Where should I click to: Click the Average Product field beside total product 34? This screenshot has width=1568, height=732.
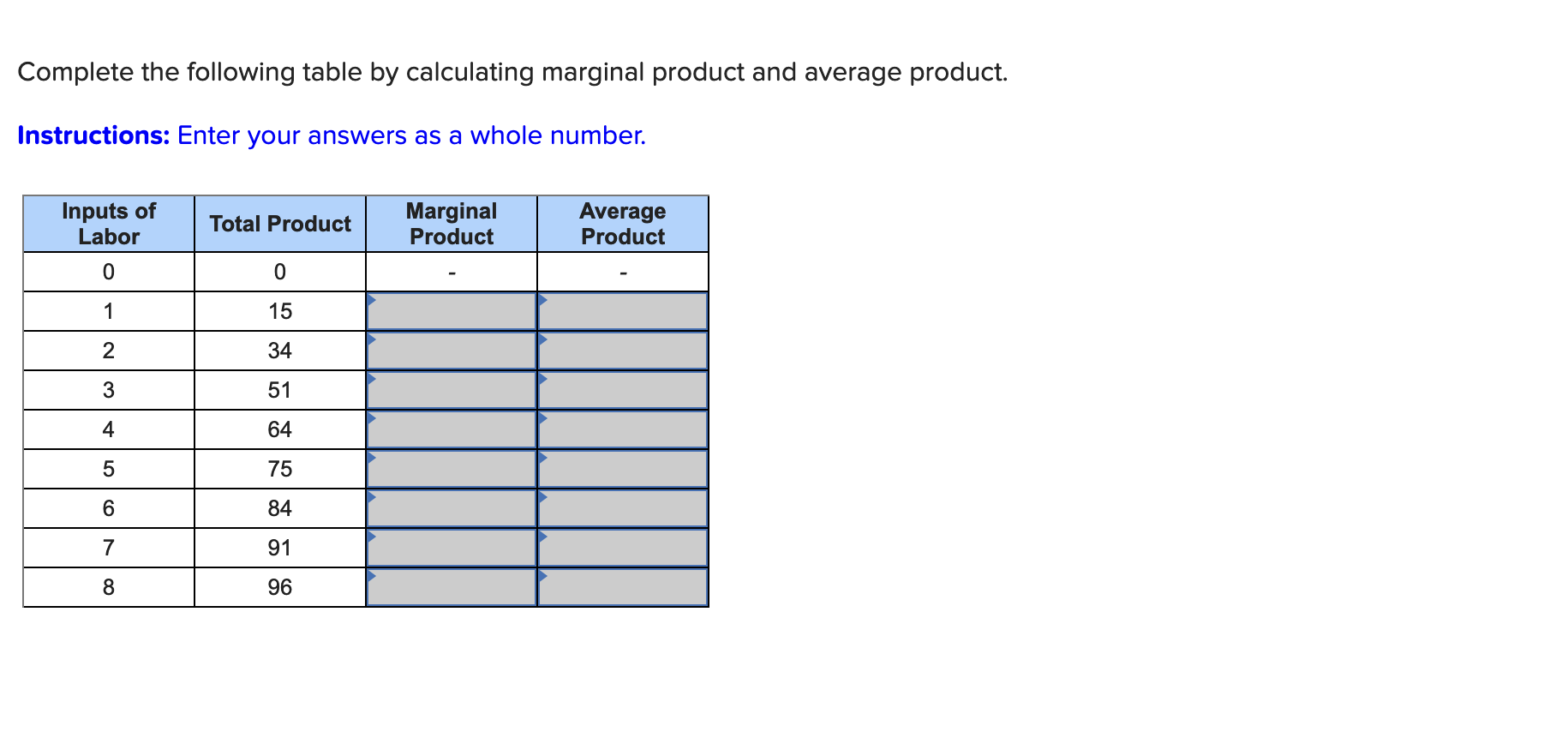[x=622, y=351]
